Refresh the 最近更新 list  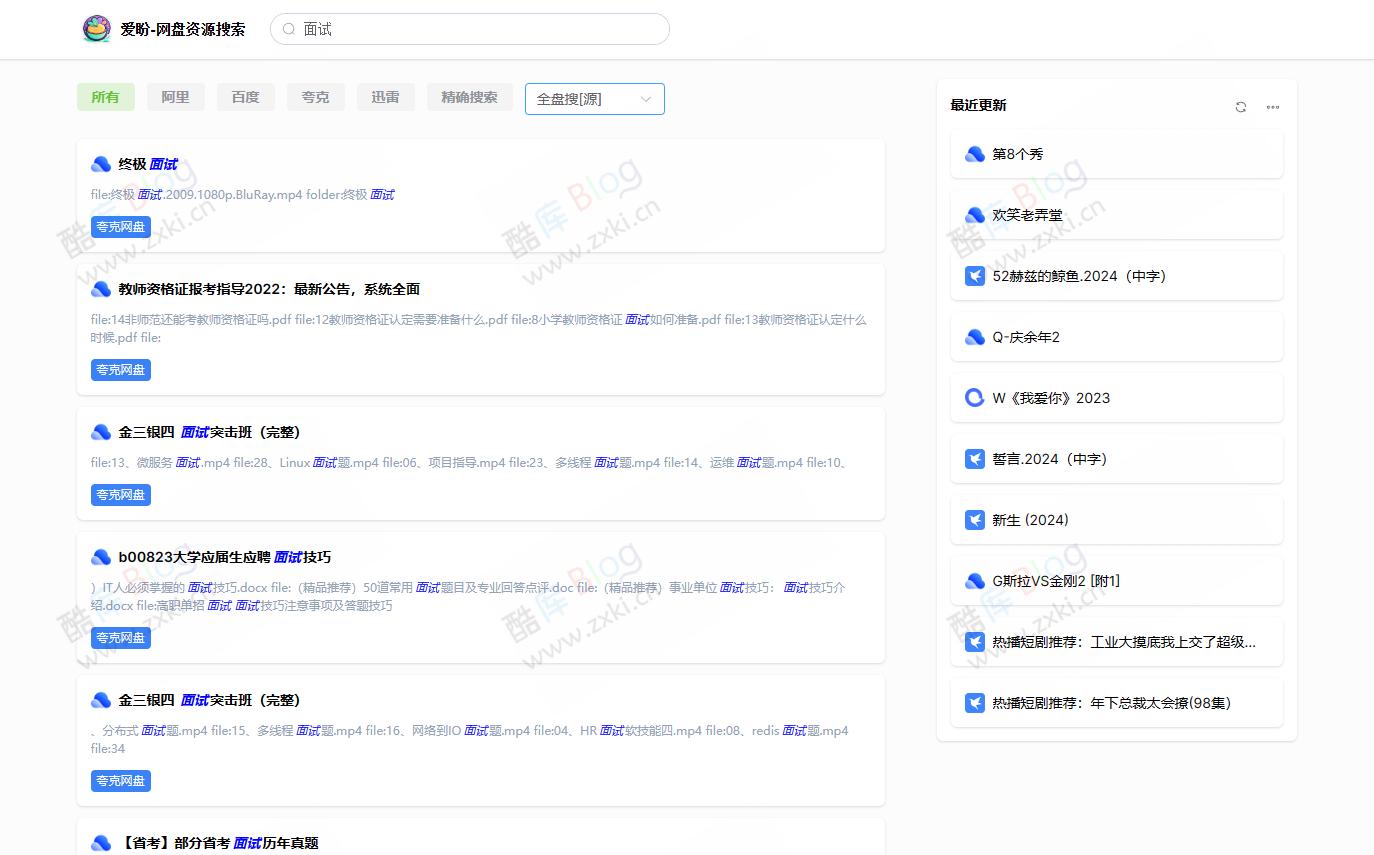[x=1241, y=107]
